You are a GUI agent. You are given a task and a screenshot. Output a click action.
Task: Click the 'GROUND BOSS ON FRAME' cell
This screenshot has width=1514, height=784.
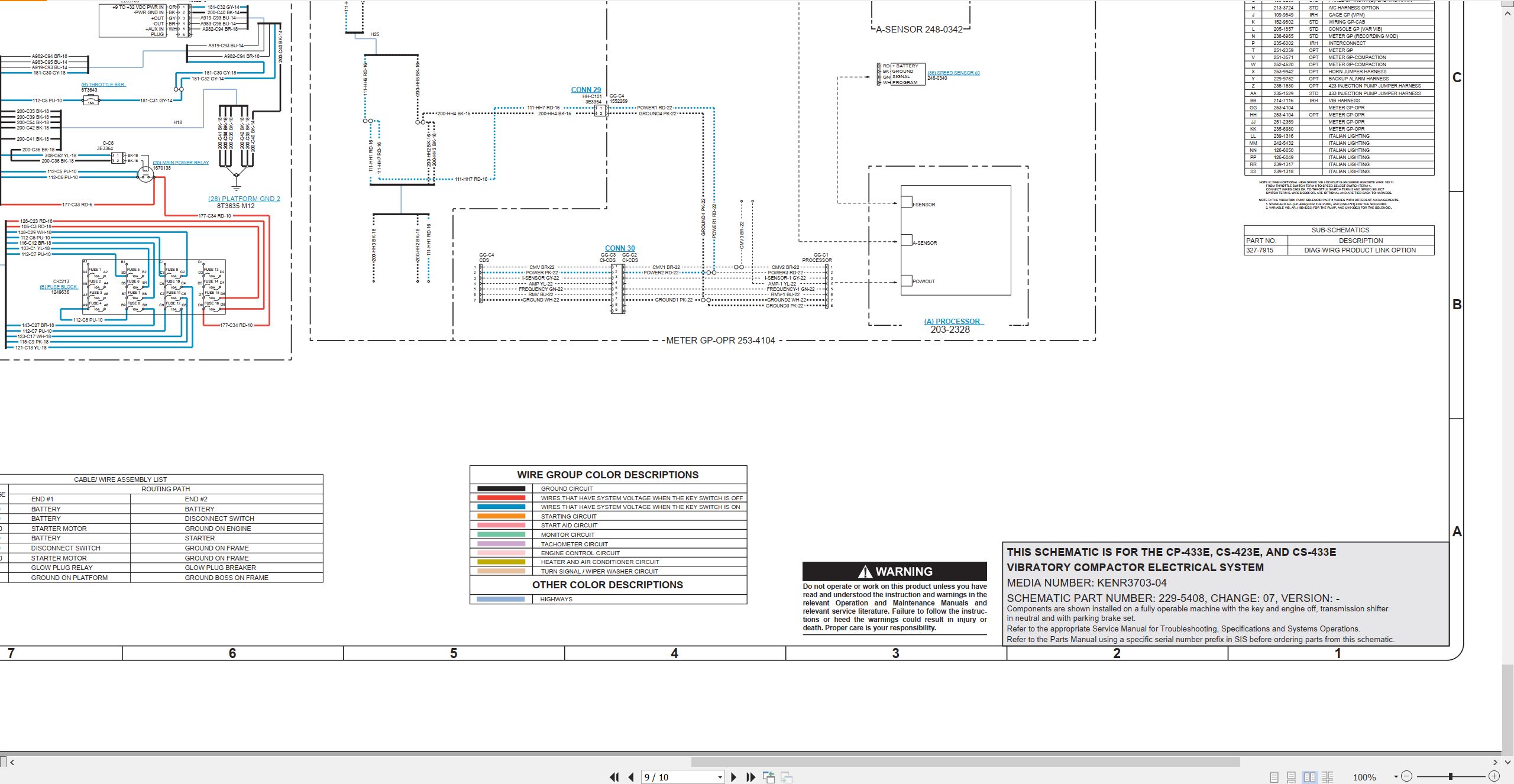coord(227,578)
